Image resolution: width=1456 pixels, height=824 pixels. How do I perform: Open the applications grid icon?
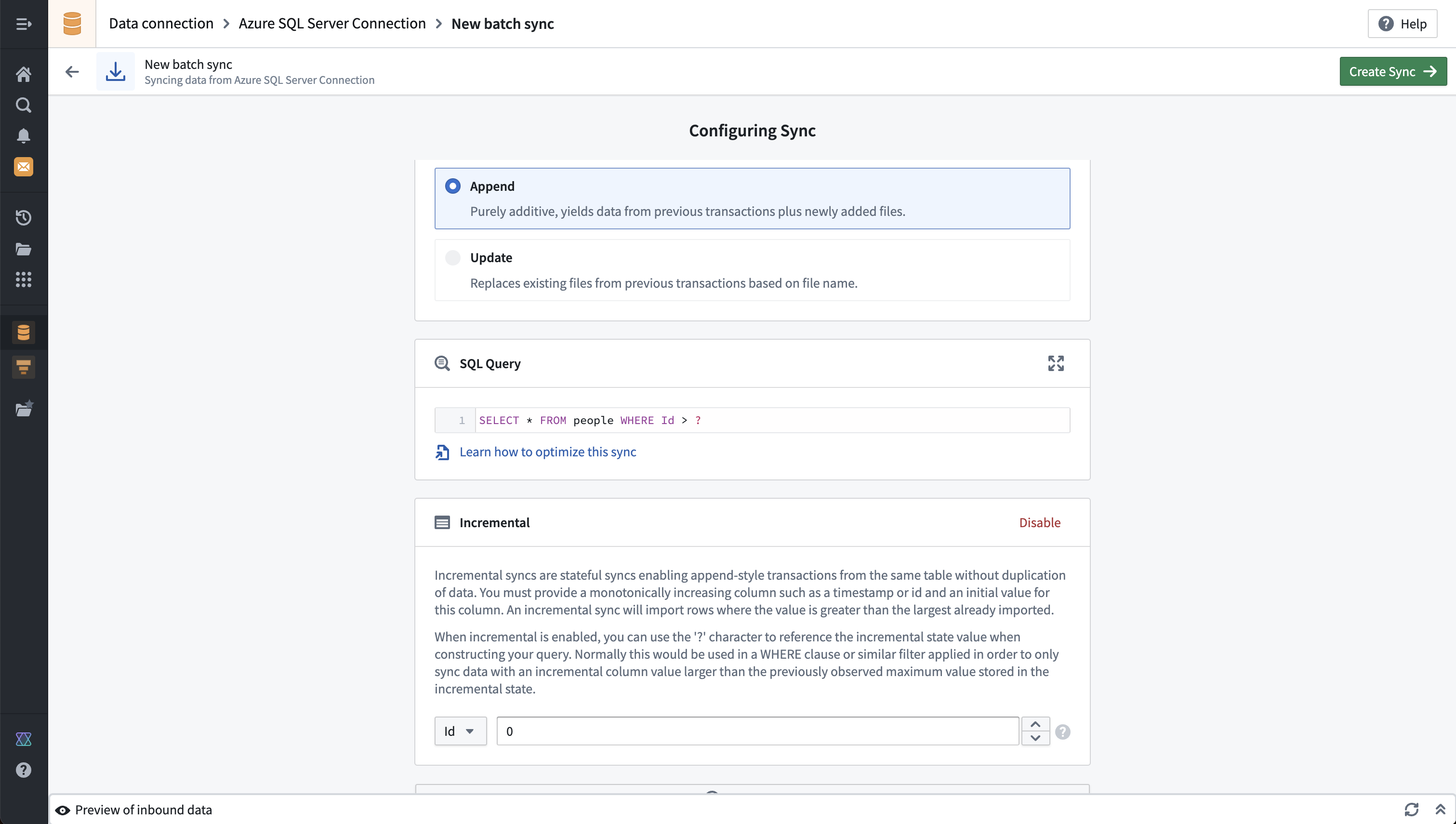23,279
